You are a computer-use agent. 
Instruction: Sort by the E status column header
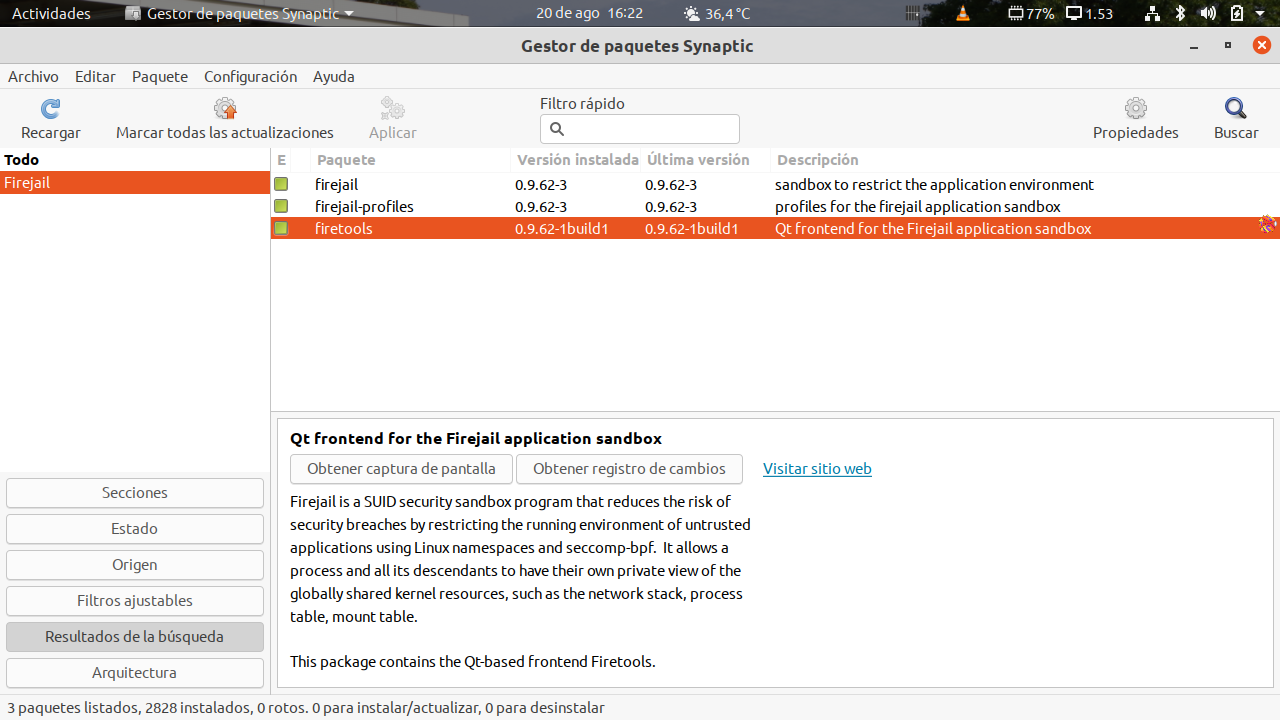[x=290, y=160]
